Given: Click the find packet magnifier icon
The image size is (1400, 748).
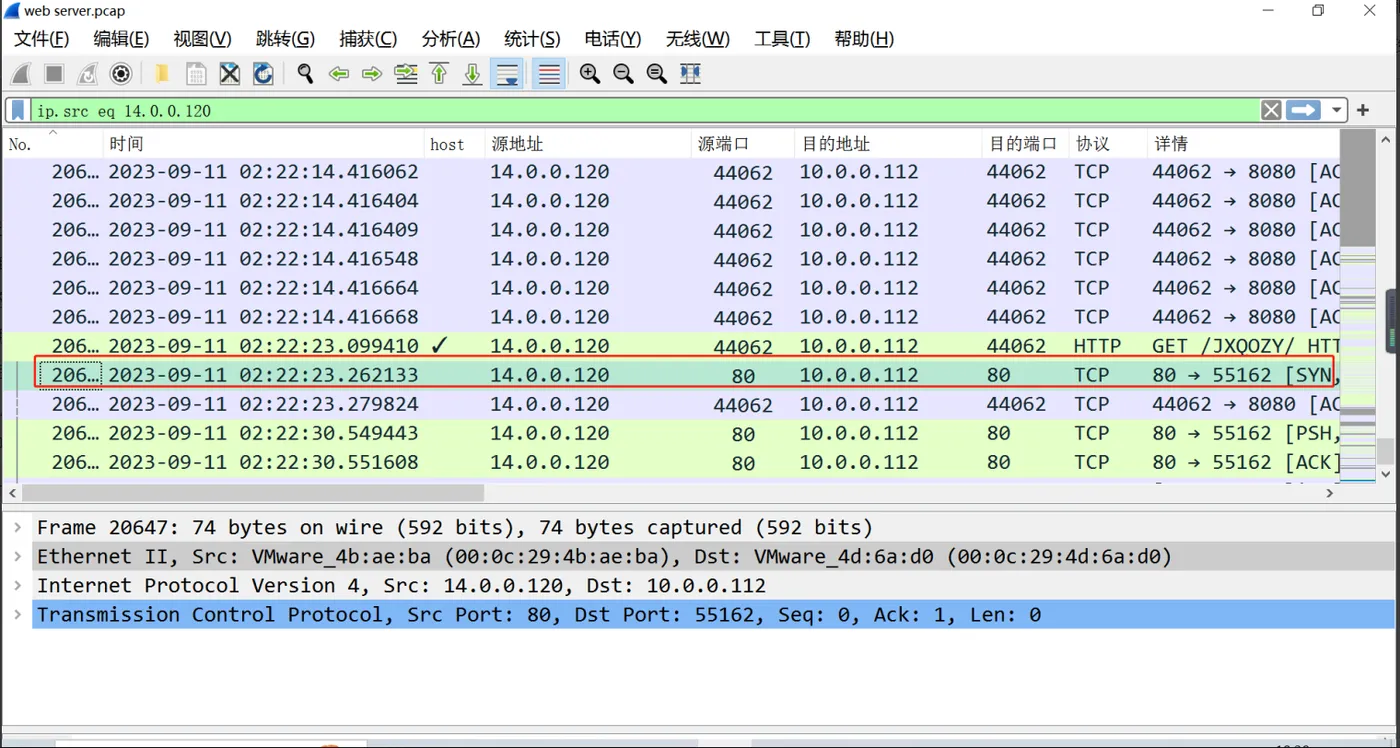Looking at the screenshot, I should (305, 74).
